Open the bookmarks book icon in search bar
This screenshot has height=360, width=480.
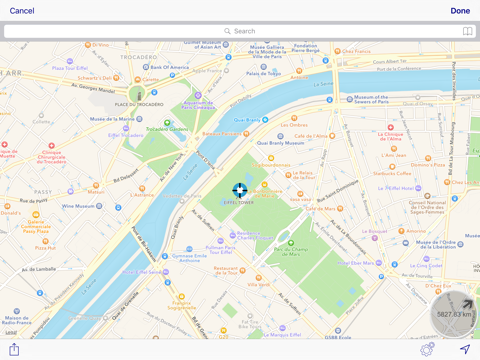pos(467,31)
